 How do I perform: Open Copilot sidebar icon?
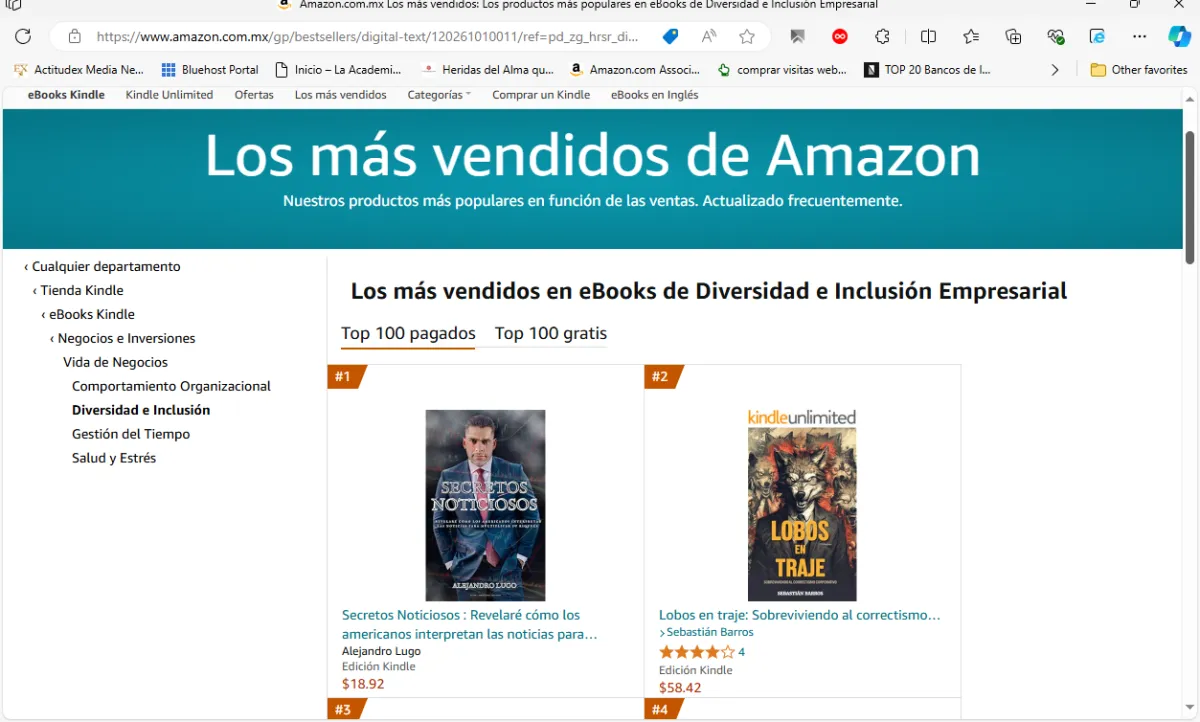pyautogui.click(x=1179, y=36)
